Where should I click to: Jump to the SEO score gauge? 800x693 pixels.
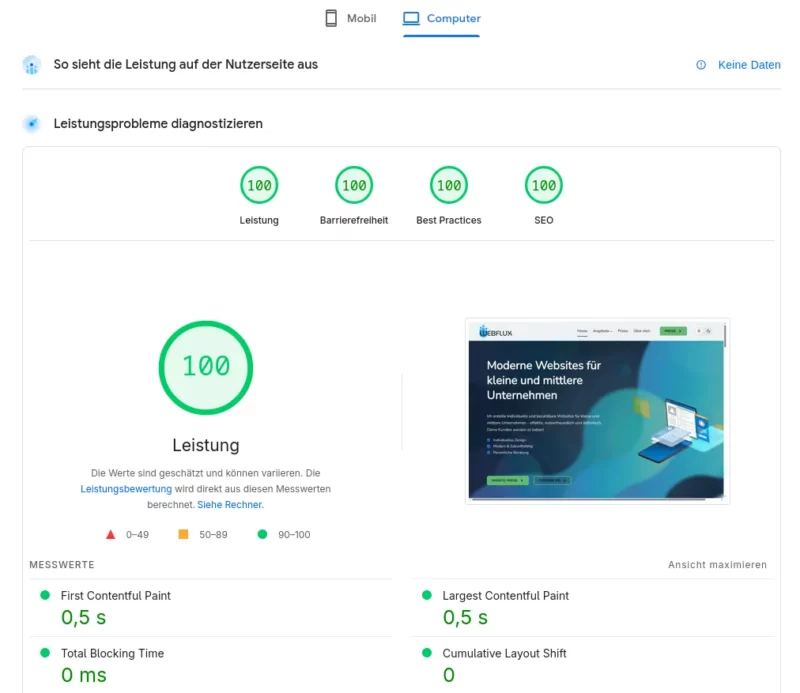pyautogui.click(x=544, y=185)
